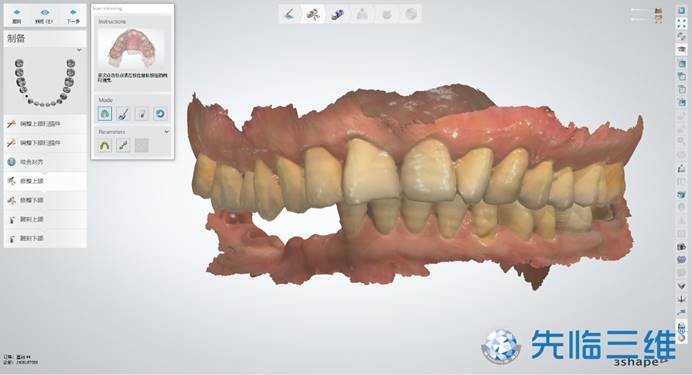Image resolution: width=692 pixels, height=375 pixels.
Task: Expand the right toolbar down-chevron
Action: click(682, 286)
